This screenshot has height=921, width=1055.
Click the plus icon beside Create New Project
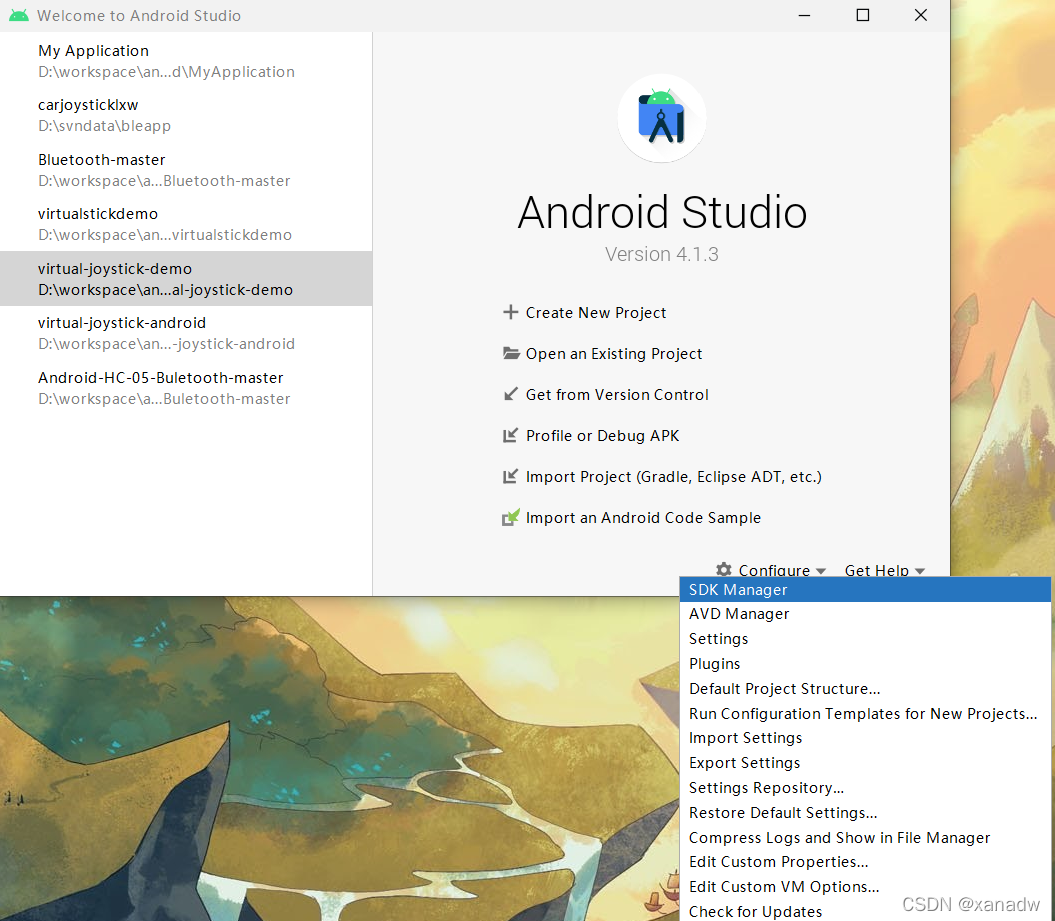click(x=511, y=312)
